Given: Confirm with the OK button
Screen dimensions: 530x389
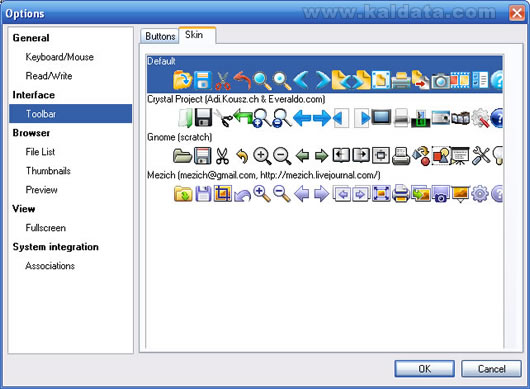Looking at the screenshot, I should pos(425,368).
